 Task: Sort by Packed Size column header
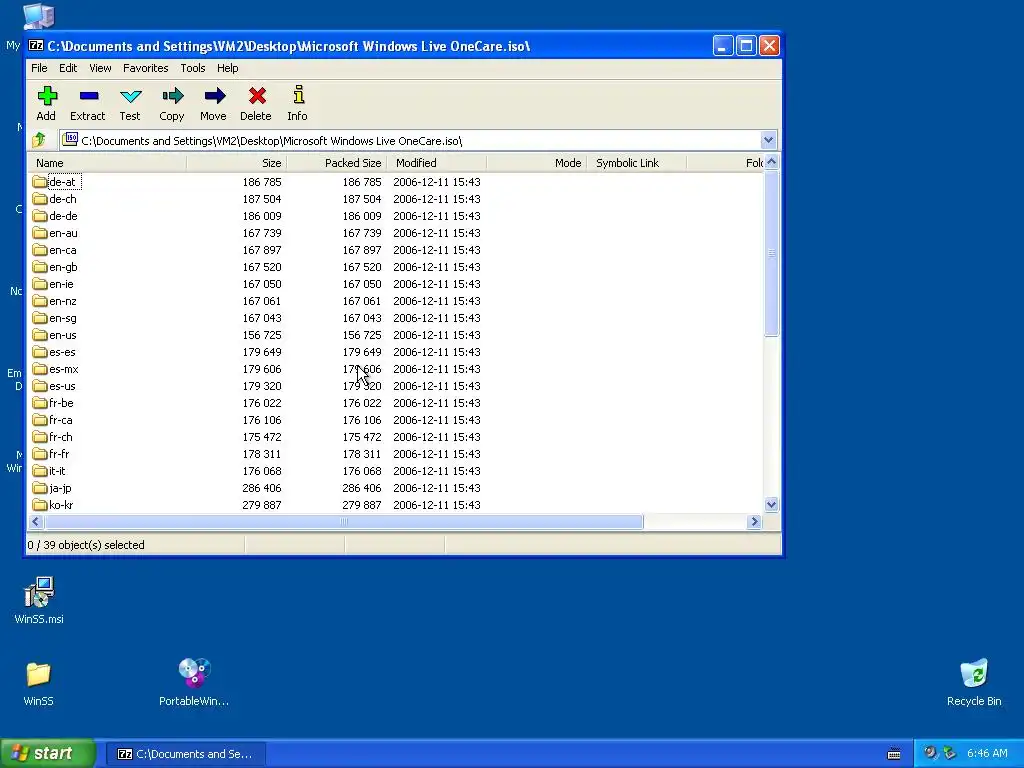click(336, 163)
